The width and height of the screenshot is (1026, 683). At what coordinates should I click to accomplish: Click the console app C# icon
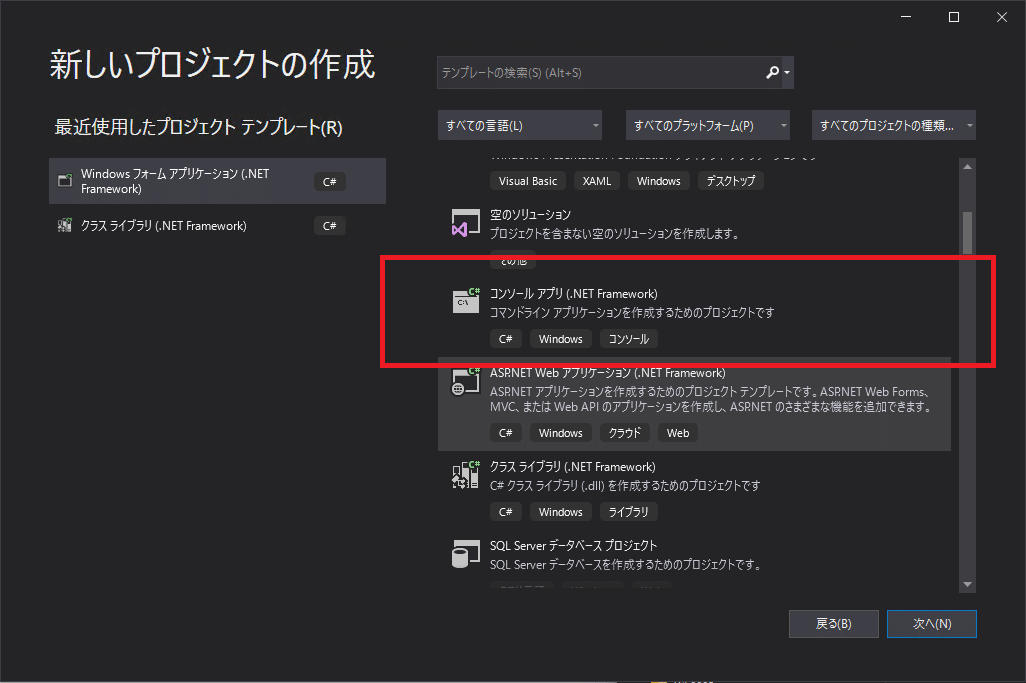coord(465,302)
